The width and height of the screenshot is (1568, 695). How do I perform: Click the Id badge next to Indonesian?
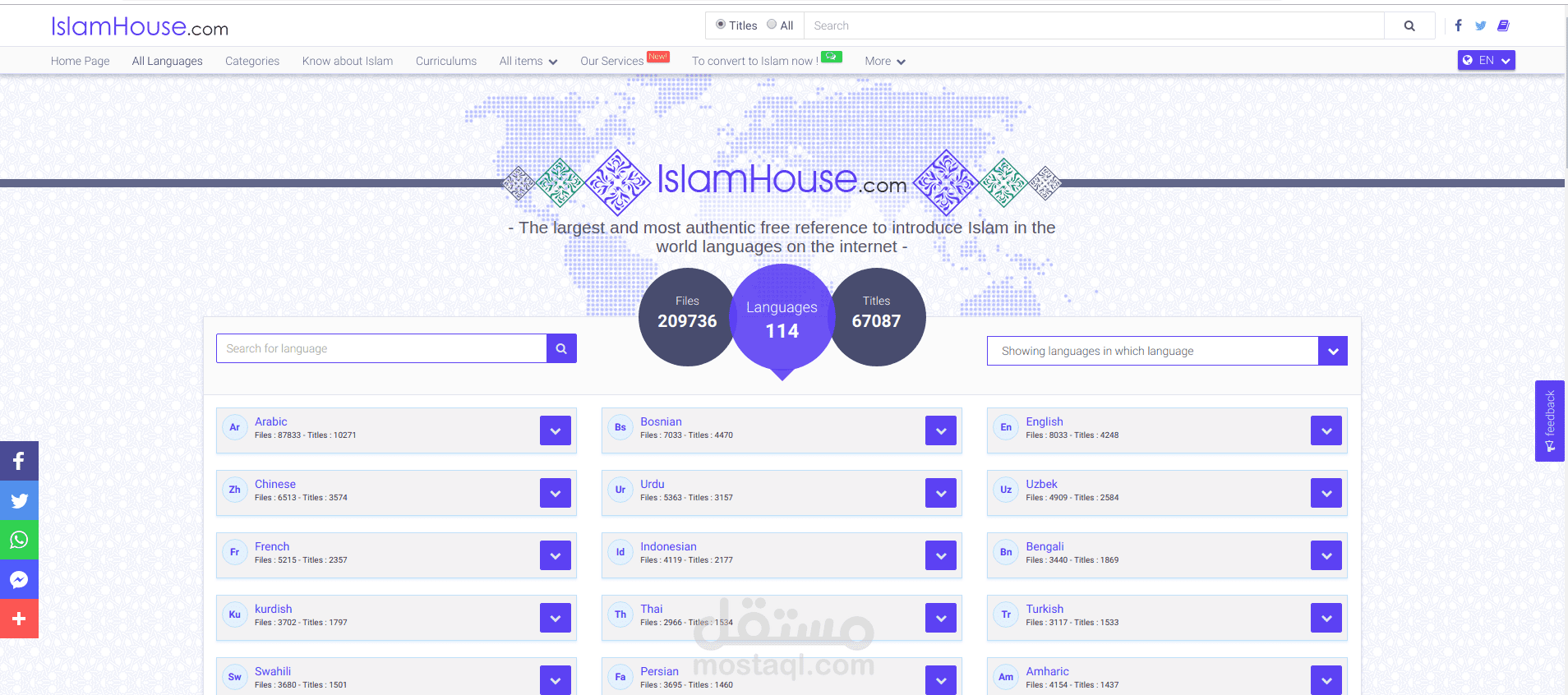coord(620,552)
